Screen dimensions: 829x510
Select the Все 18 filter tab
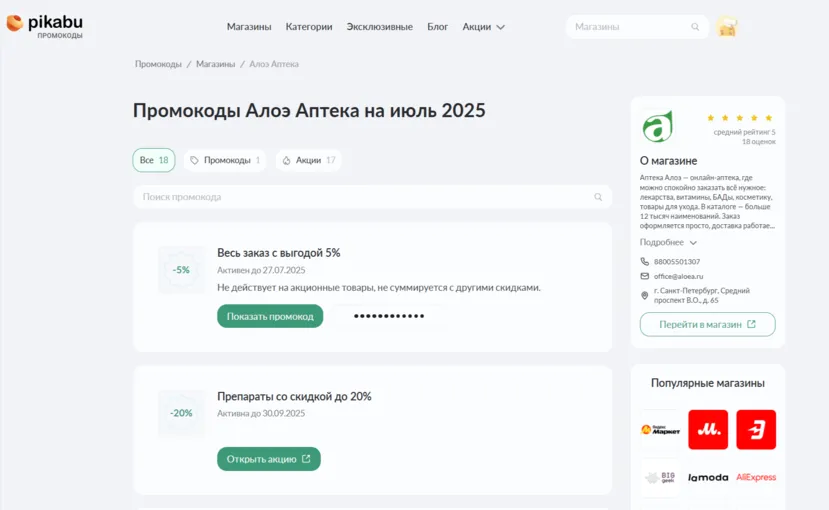pos(154,160)
